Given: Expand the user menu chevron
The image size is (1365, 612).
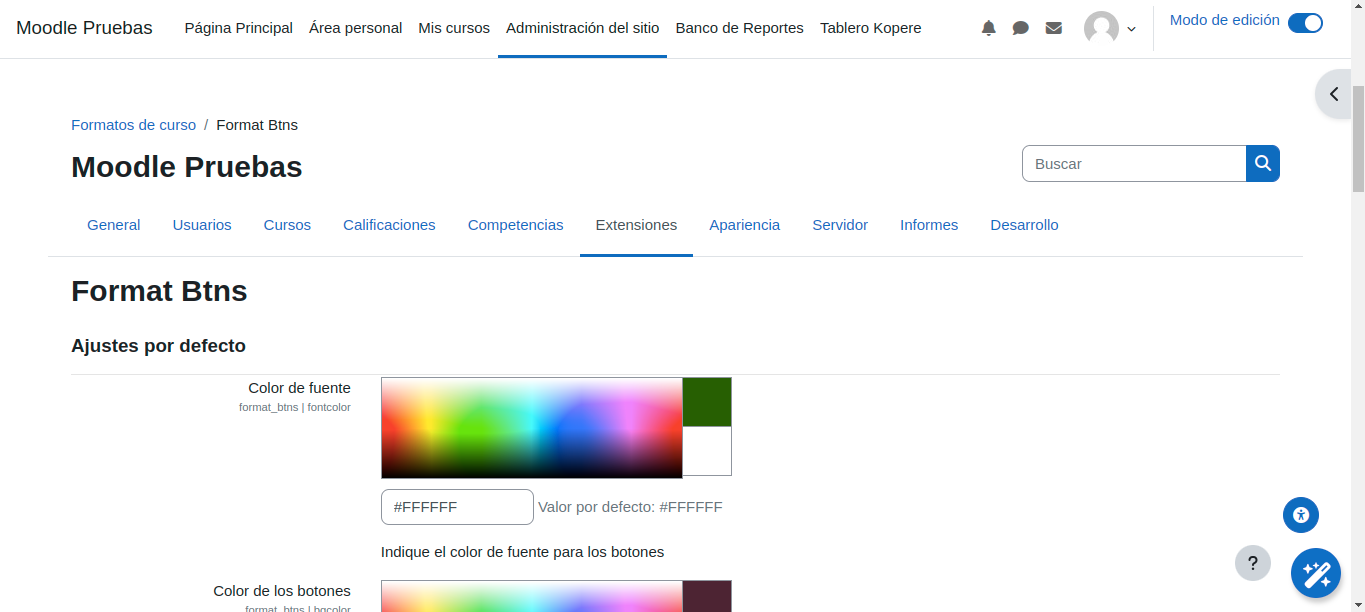Looking at the screenshot, I should pyautogui.click(x=1132, y=29).
